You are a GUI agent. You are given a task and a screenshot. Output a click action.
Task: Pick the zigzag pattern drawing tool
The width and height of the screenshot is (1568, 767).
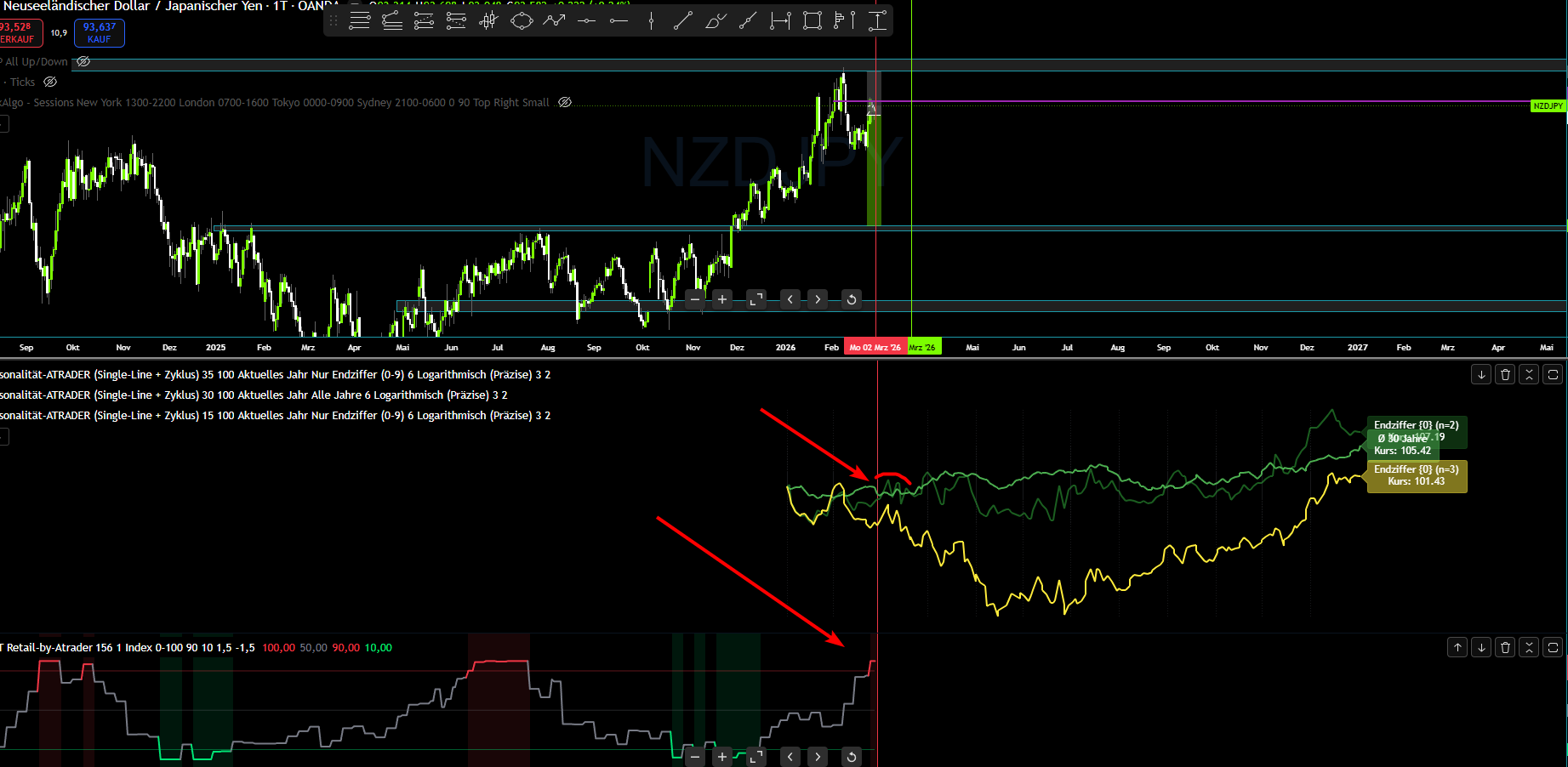click(554, 20)
